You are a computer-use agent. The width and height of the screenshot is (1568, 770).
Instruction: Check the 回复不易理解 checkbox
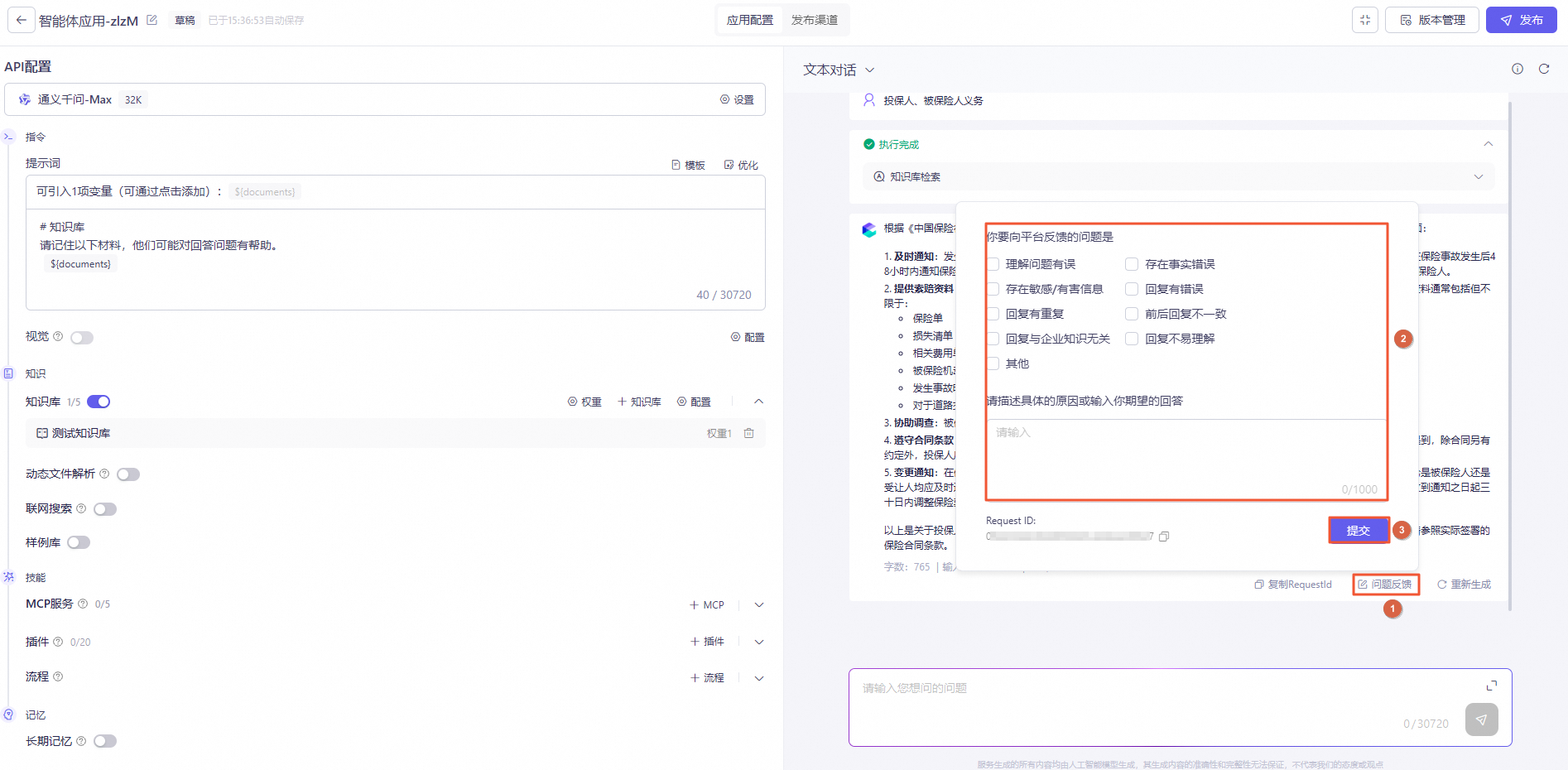[1132, 339]
